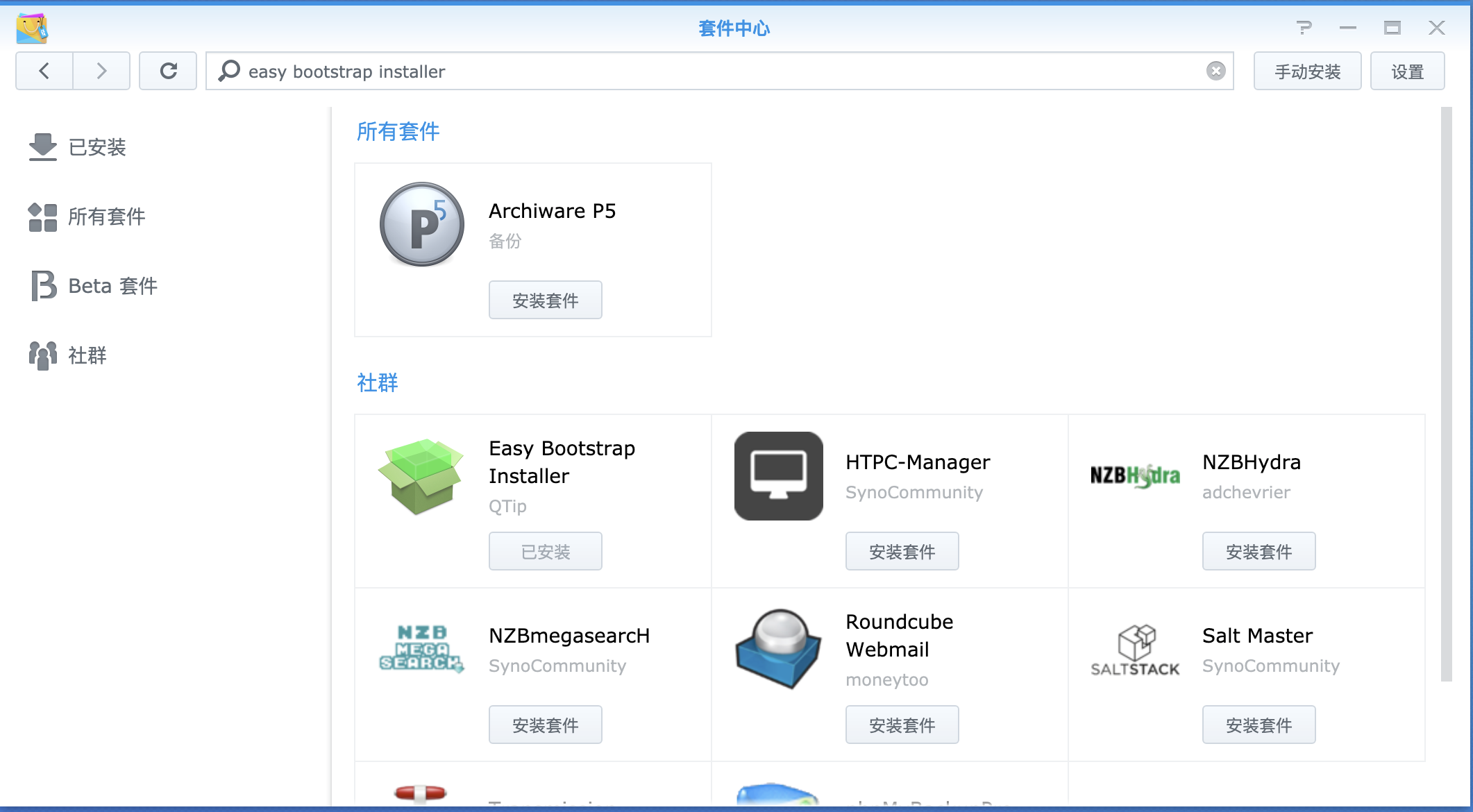This screenshot has height=812, width=1473.
Task: Minimize the Package Center window
Action: pyautogui.click(x=1348, y=28)
